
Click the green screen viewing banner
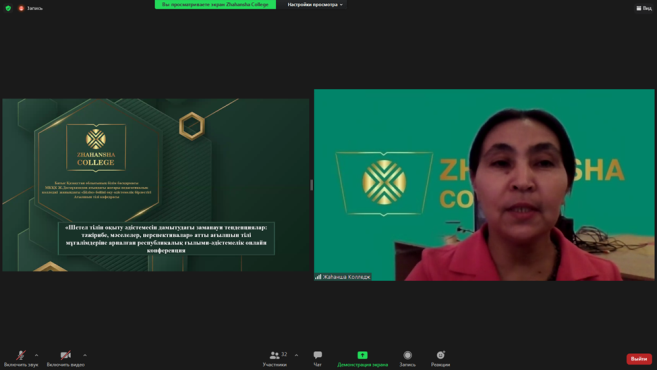coord(215,5)
